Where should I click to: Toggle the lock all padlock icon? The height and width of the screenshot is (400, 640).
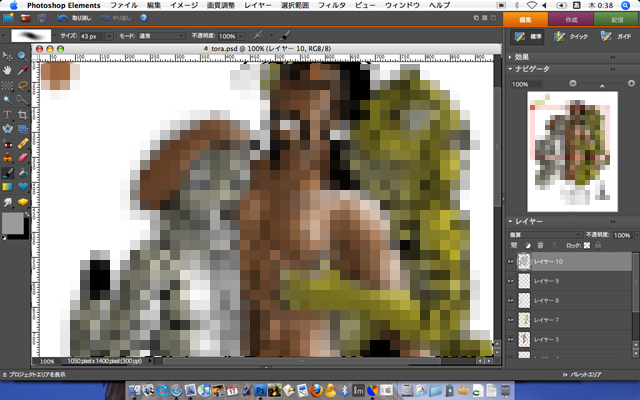(x=598, y=246)
